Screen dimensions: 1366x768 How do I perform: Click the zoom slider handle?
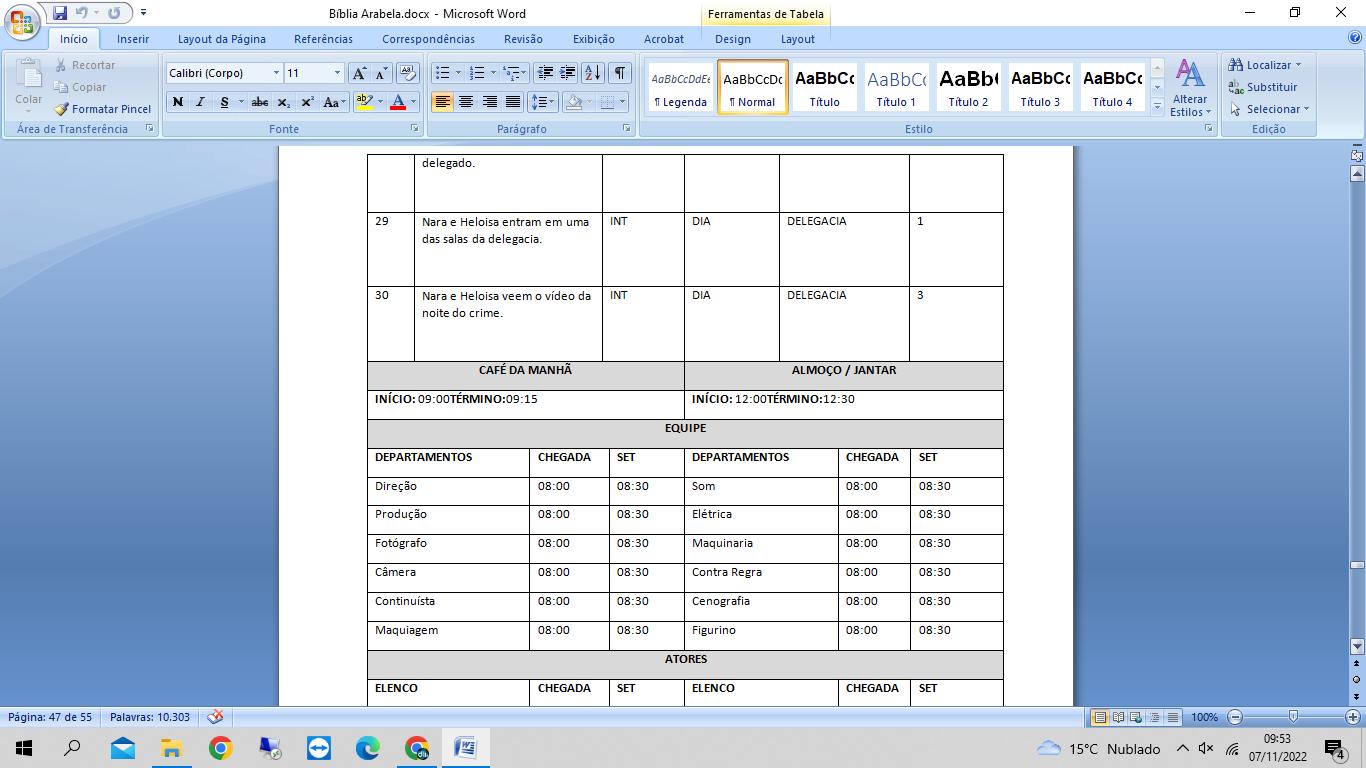[1293, 717]
